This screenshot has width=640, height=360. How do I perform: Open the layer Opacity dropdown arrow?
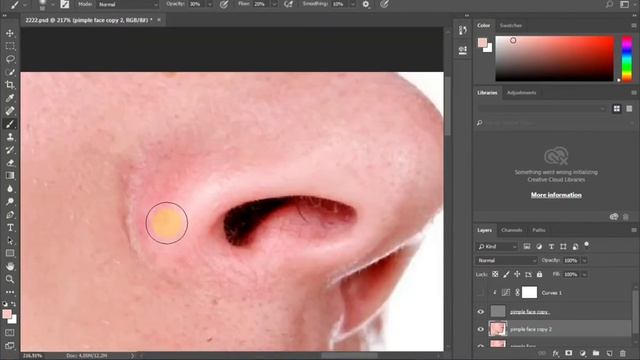(584, 260)
